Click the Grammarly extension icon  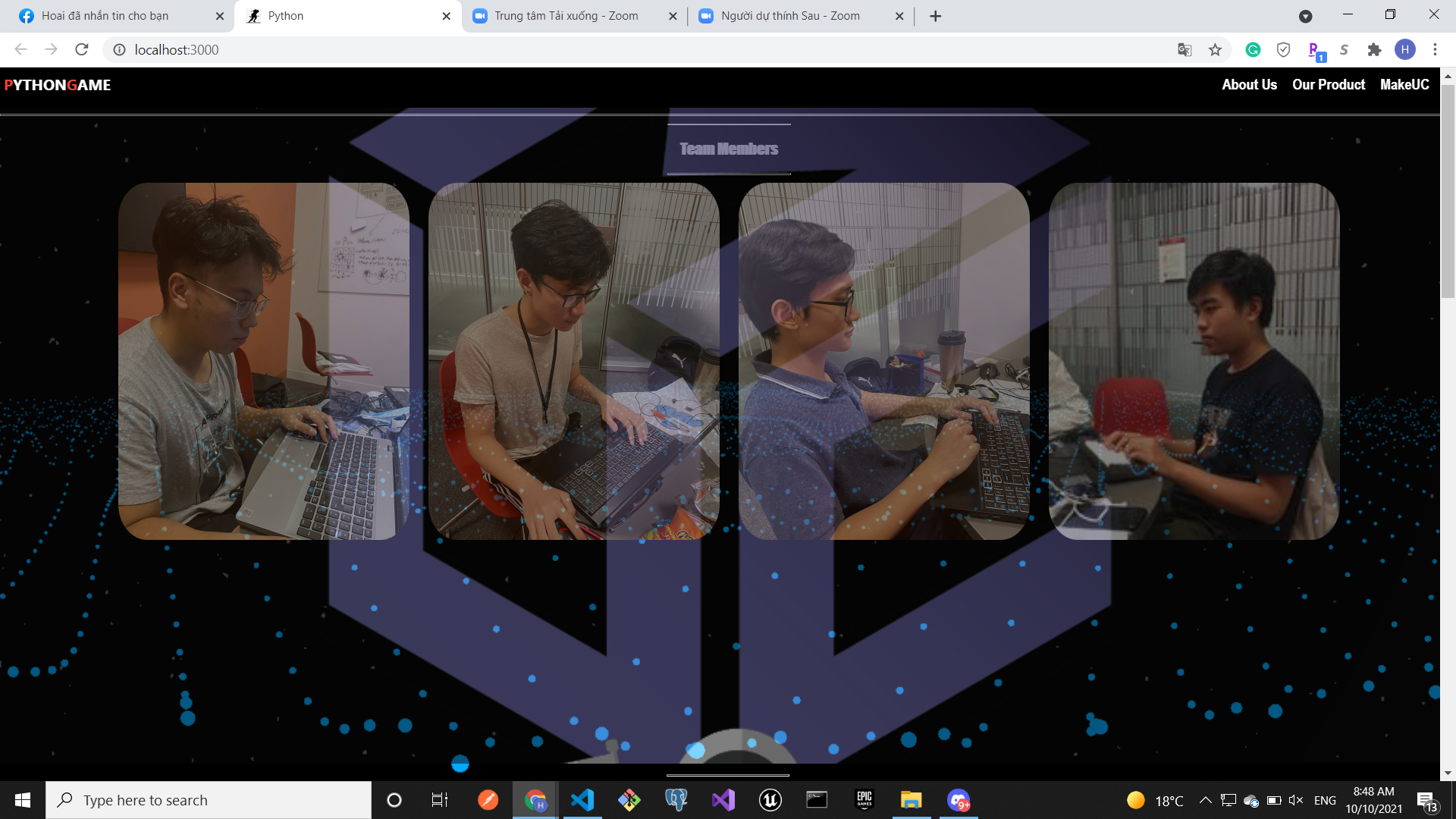pyautogui.click(x=1253, y=50)
